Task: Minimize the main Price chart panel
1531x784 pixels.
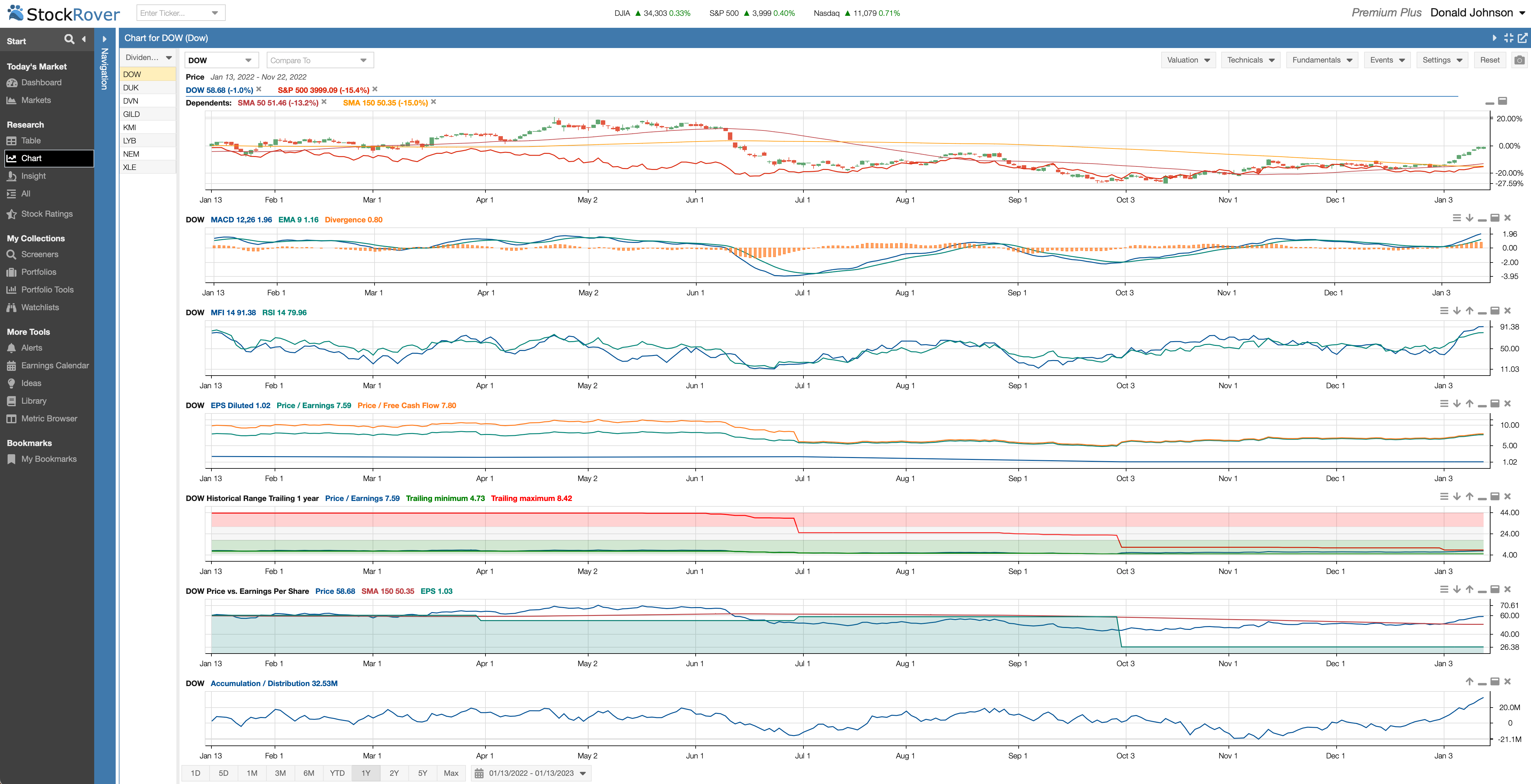Action: point(1489,103)
